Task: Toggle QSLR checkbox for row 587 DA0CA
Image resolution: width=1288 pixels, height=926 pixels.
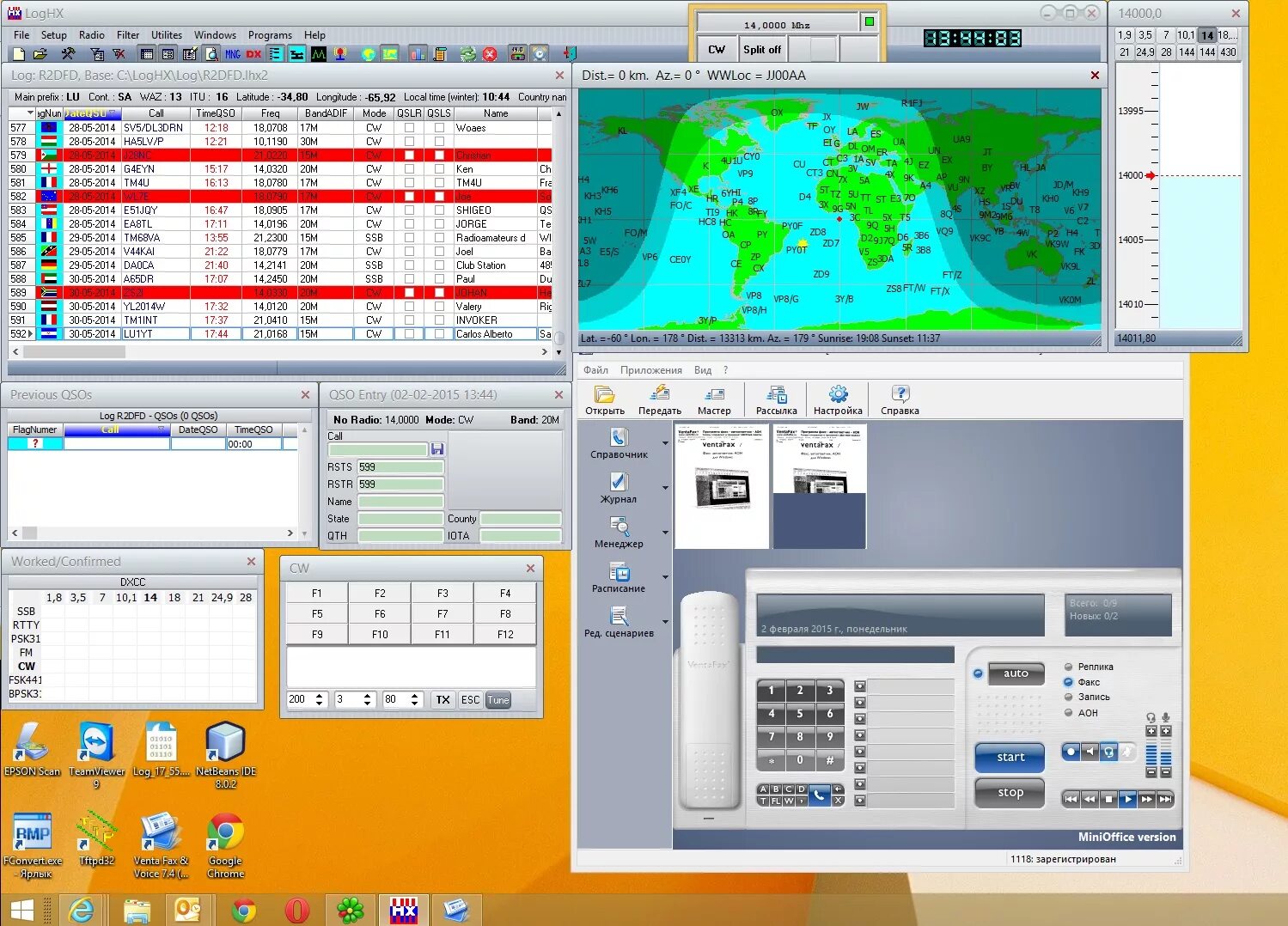Action: click(409, 265)
